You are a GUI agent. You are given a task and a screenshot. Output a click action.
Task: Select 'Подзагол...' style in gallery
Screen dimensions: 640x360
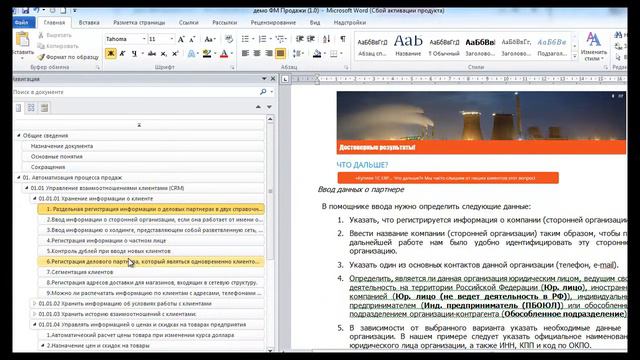pos(551,46)
